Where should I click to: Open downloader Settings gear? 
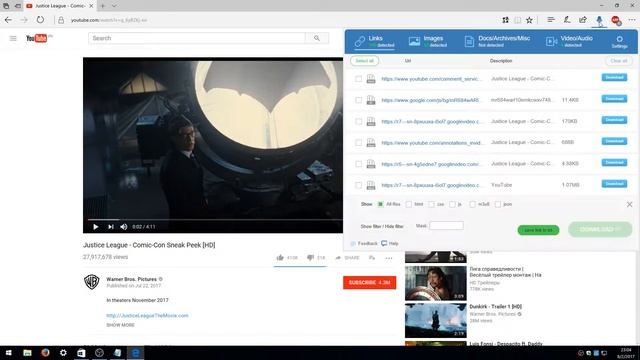(x=619, y=42)
